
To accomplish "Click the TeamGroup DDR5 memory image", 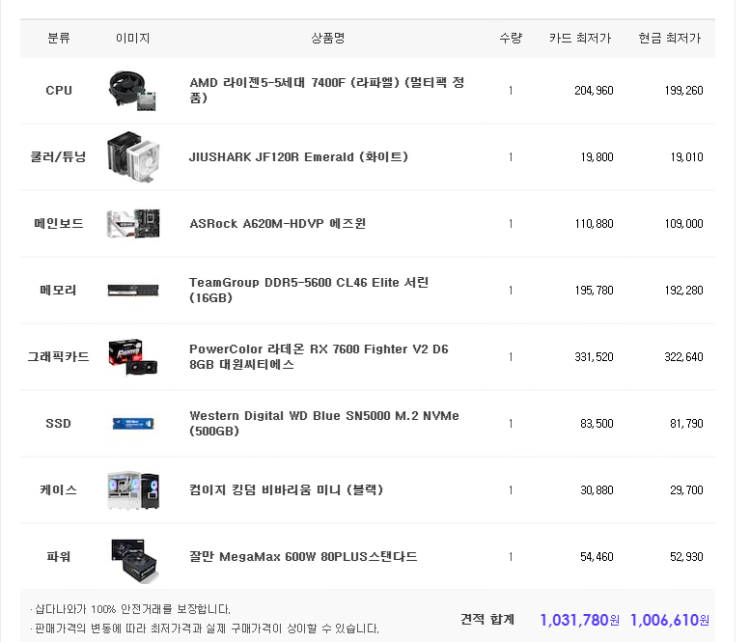I will coord(133,290).
